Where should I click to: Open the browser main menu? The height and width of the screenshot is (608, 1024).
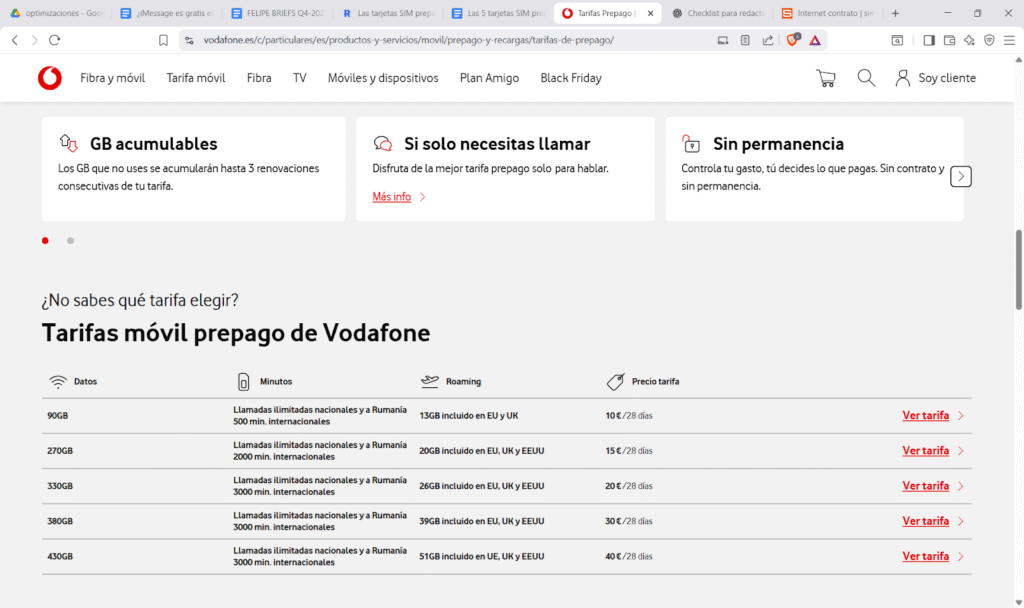[x=1009, y=40]
